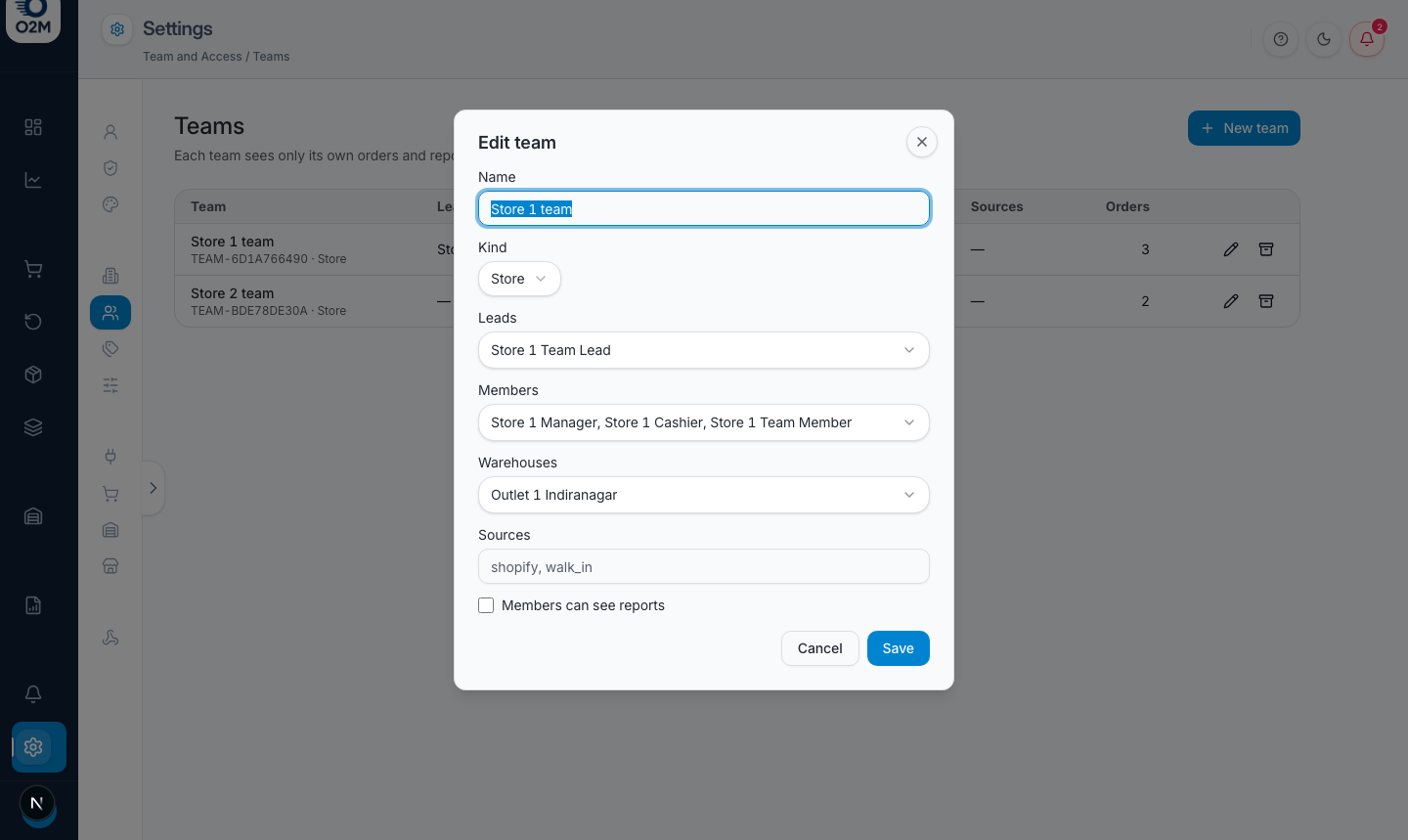
Task: Open the tags settings icon
Action: pos(110,349)
